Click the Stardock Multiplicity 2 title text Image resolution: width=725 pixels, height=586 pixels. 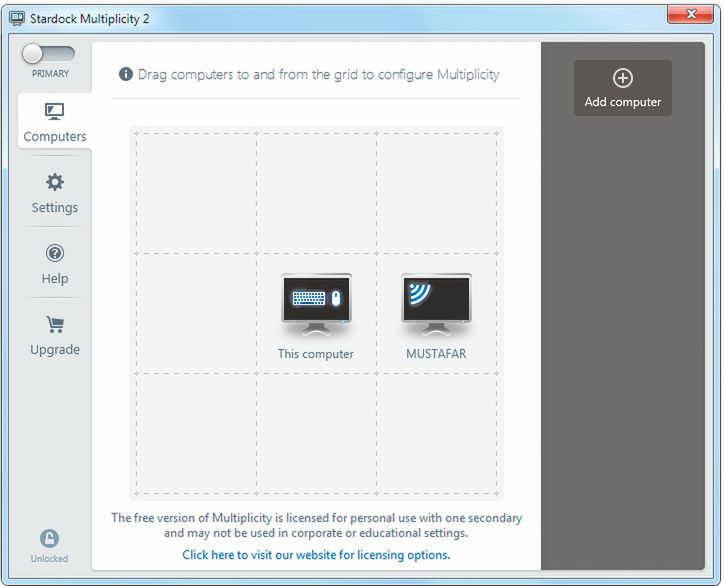click(90, 19)
